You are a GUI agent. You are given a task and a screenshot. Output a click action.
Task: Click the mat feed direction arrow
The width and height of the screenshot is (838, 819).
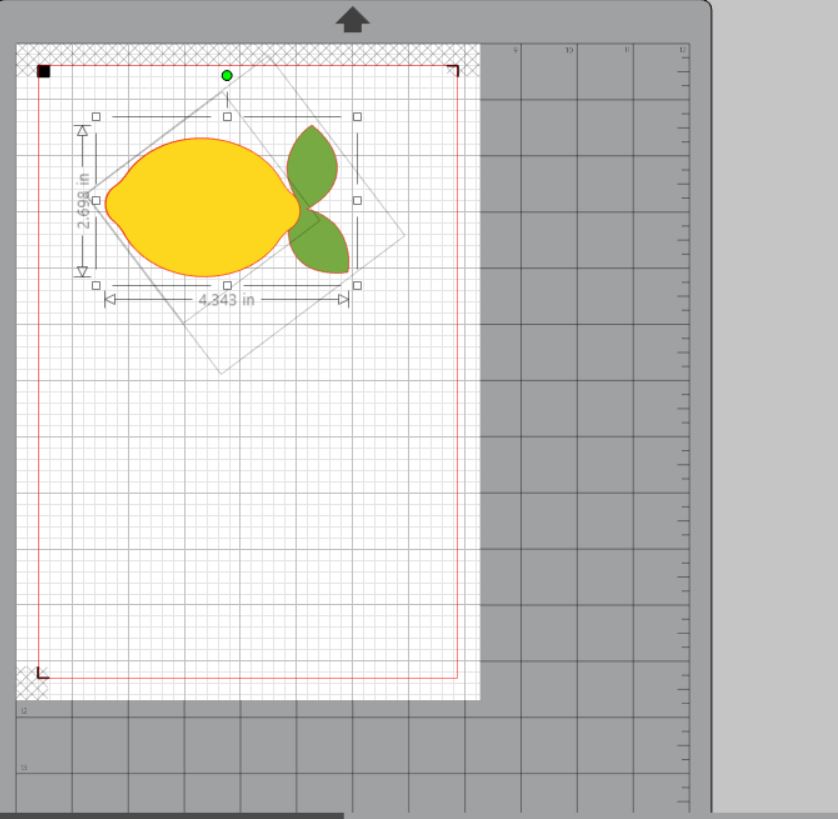tap(352, 19)
